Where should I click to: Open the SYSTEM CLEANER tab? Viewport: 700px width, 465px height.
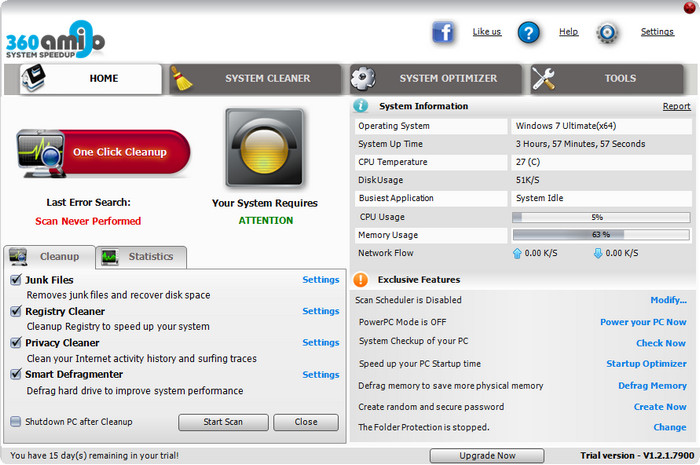click(x=255, y=79)
